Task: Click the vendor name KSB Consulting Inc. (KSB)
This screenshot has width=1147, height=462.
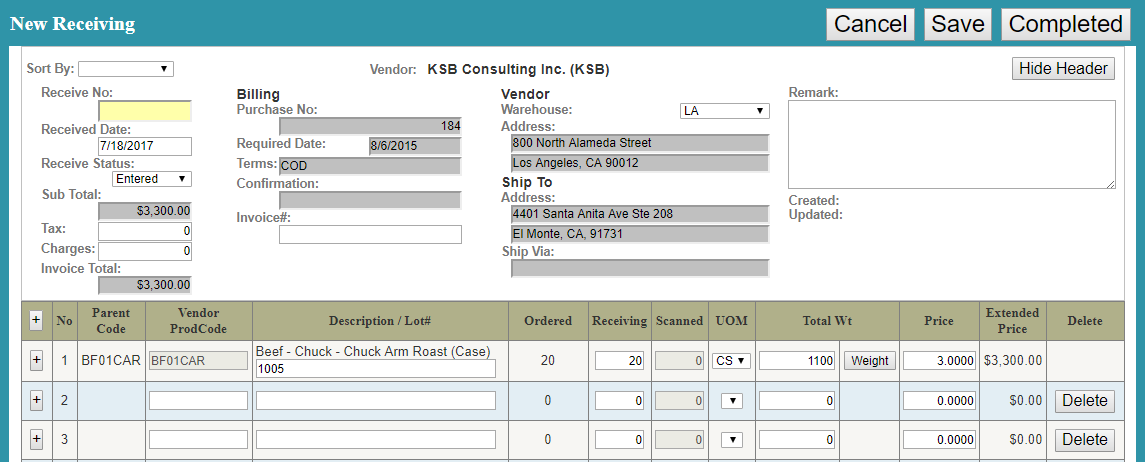Action: [519, 70]
